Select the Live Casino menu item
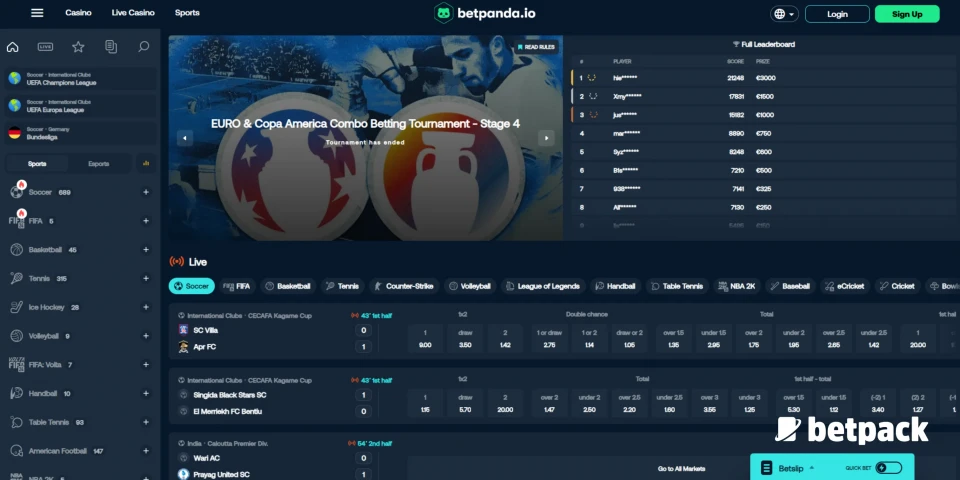960x480 pixels. tap(133, 13)
